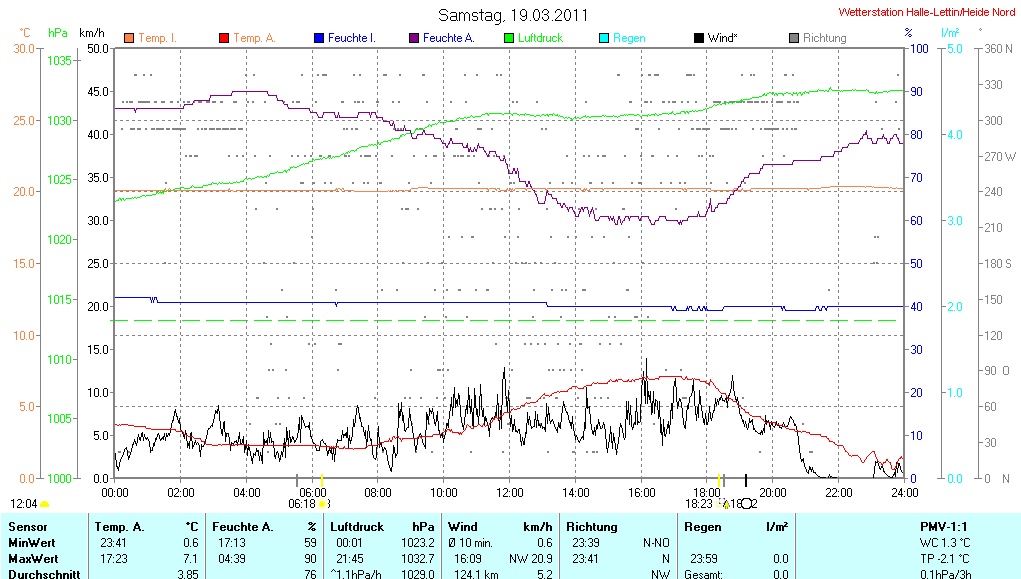Click the black Wind legend swatch
The width and height of the screenshot is (1021, 579).
click(x=698, y=38)
